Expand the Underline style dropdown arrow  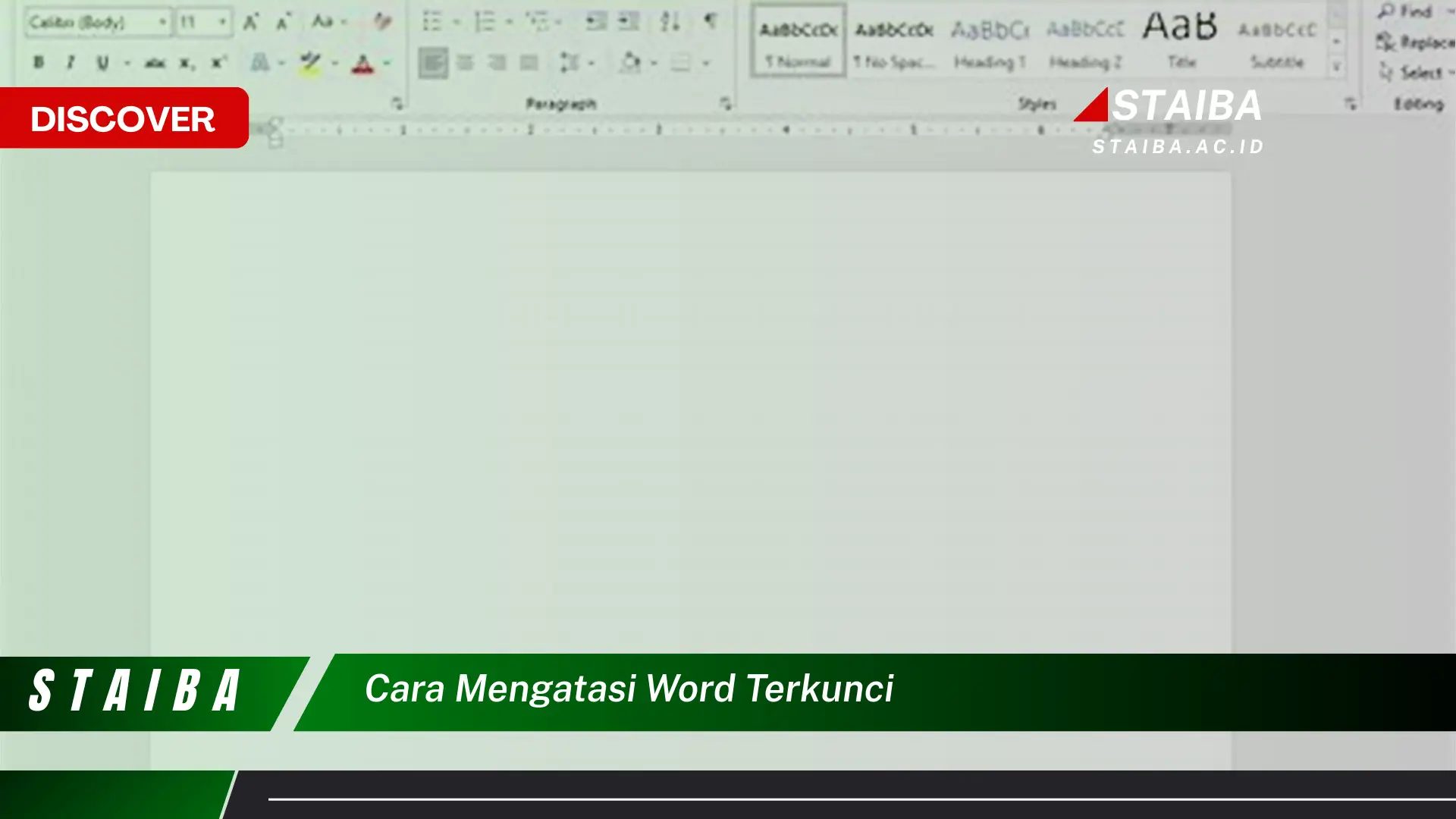pyautogui.click(x=127, y=63)
